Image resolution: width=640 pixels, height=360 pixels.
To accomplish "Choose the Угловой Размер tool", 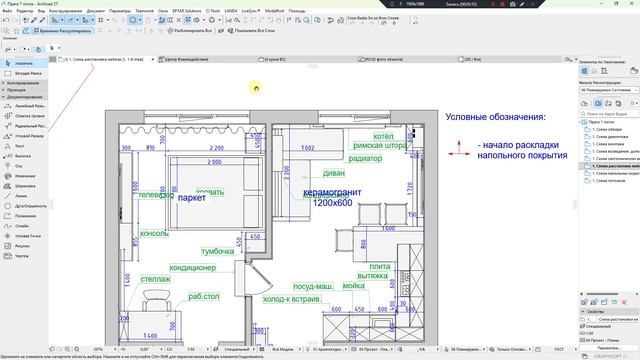I will tap(24, 136).
